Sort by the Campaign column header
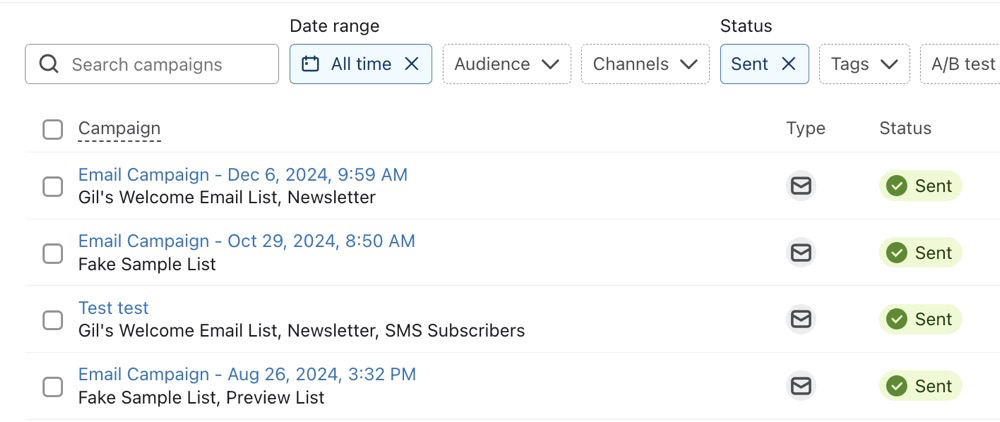The width and height of the screenshot is (1000, 422). 119,128
